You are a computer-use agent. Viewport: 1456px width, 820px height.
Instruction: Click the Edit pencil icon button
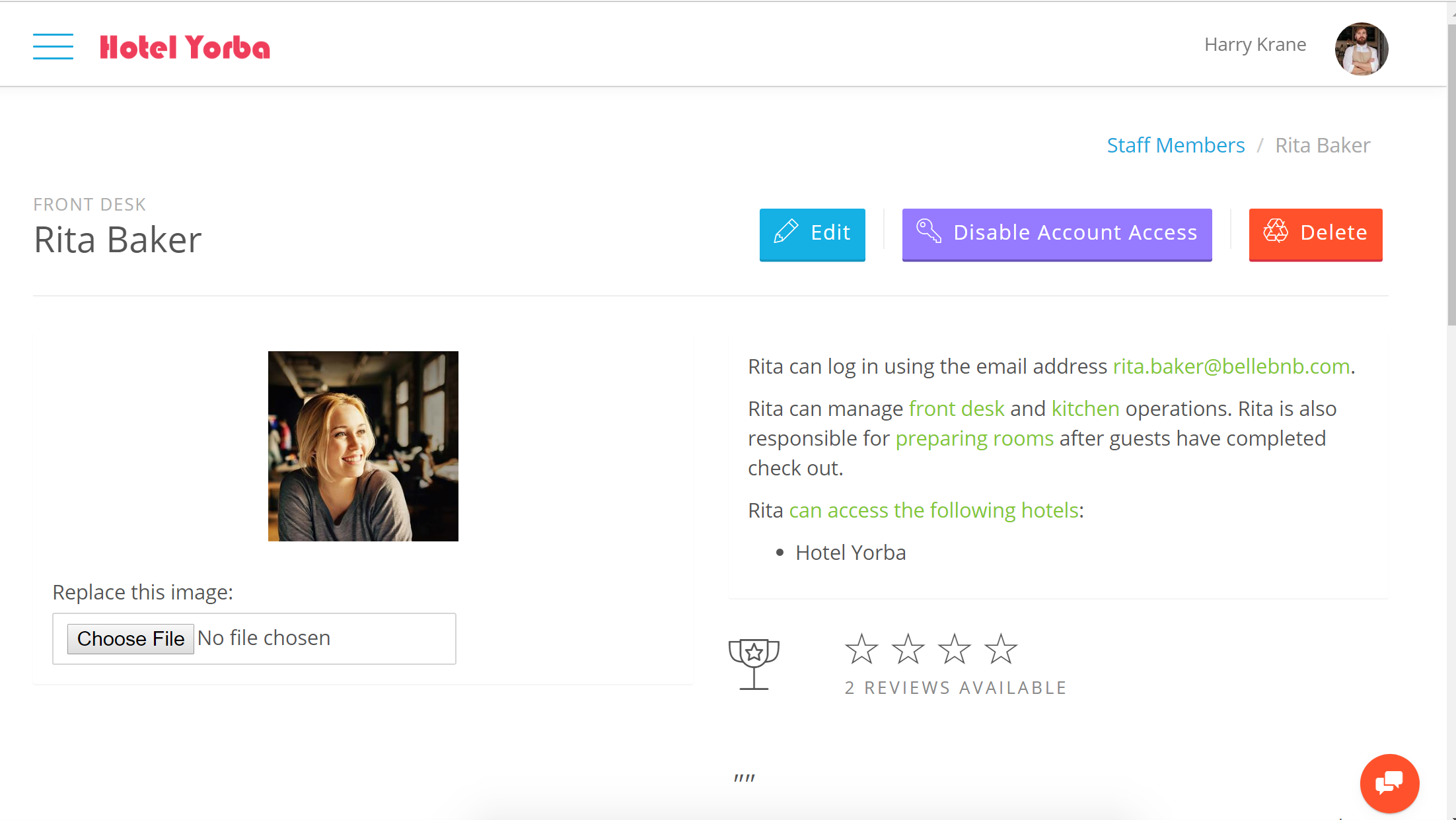click(786, 232)
